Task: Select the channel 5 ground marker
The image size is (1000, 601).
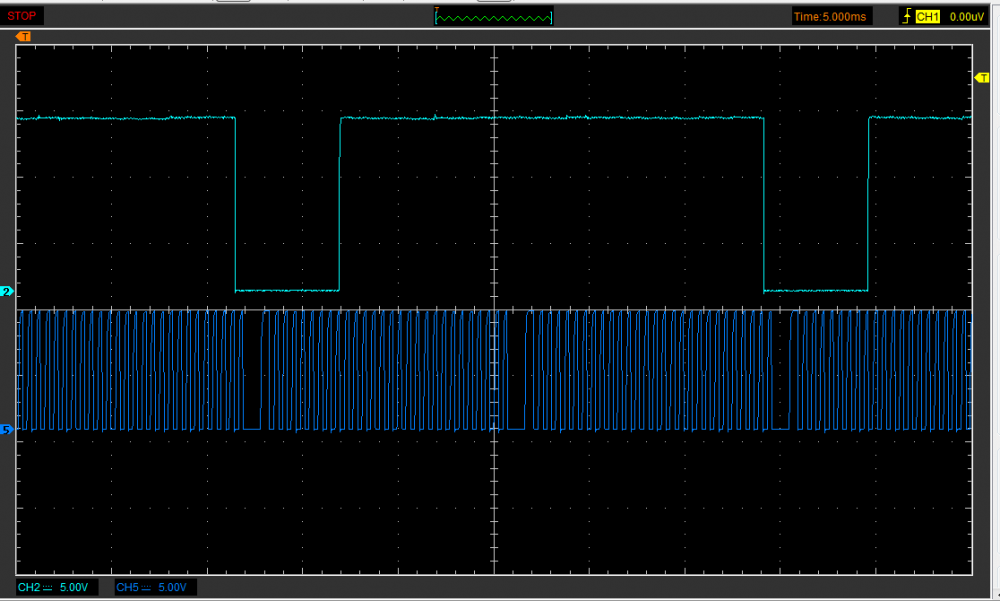Action: coord(7,430)
